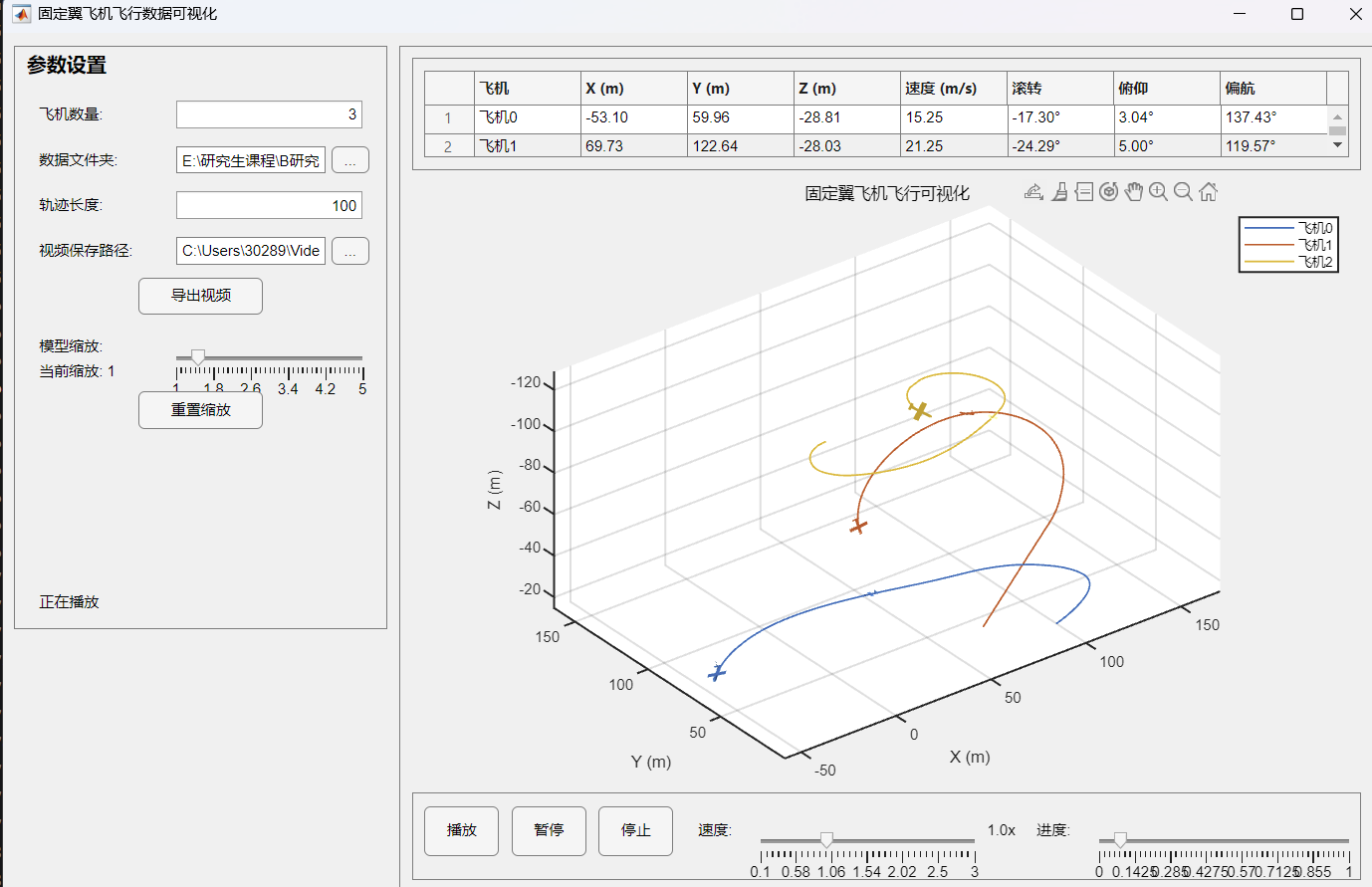The image size is (1372, 887).
Task: Restore view with the home icon
Action: pos(1208,192)
